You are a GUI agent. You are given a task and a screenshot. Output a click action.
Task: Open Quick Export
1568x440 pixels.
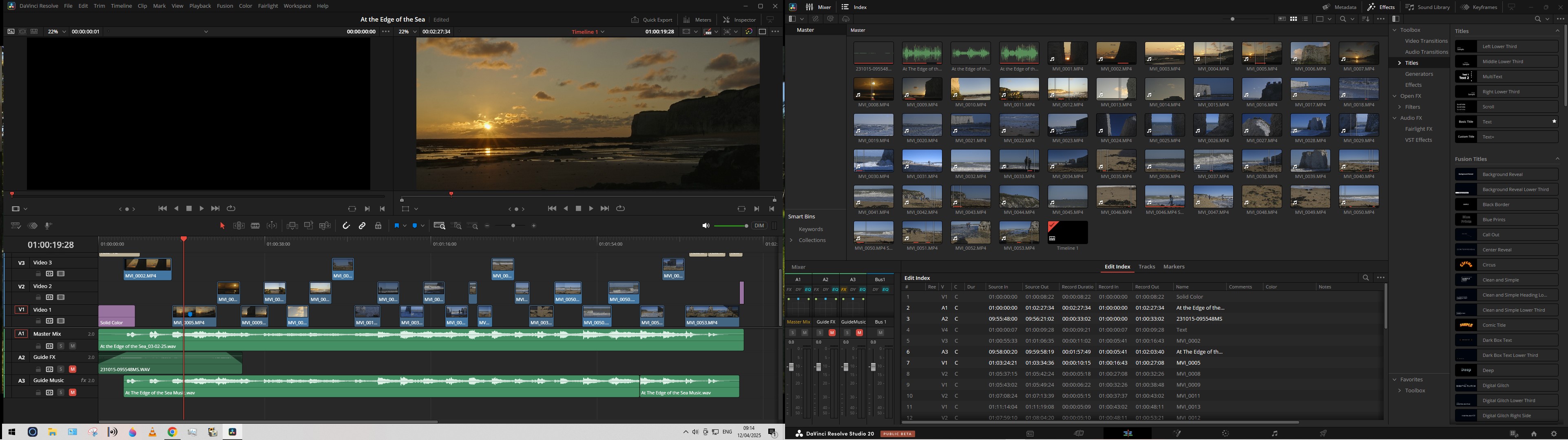(651, 20)
